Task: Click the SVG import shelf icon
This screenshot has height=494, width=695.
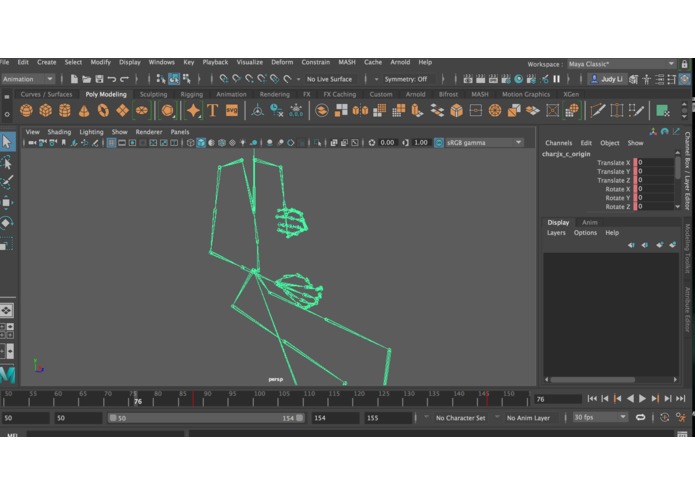Action: tap(232, 110)
